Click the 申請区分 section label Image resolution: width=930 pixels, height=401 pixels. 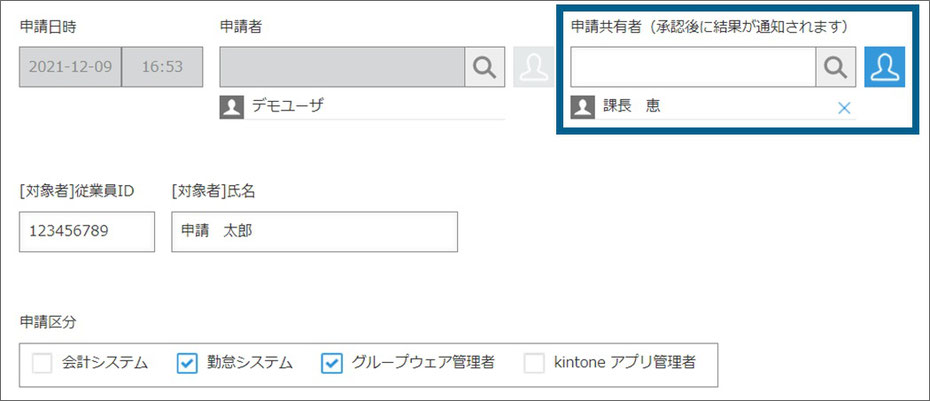coord(47,322)
